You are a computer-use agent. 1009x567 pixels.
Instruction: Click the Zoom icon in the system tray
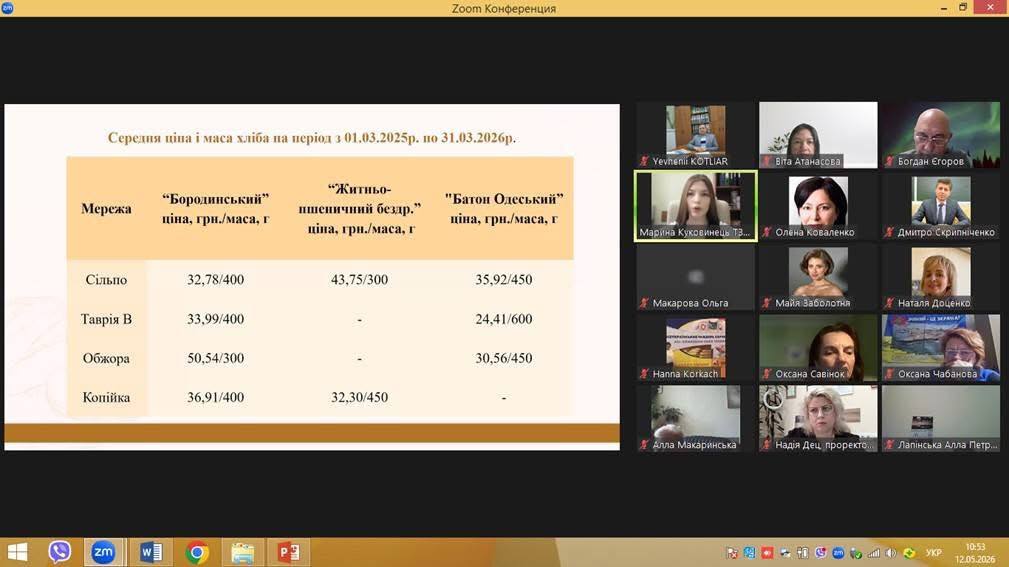[838, 553]
